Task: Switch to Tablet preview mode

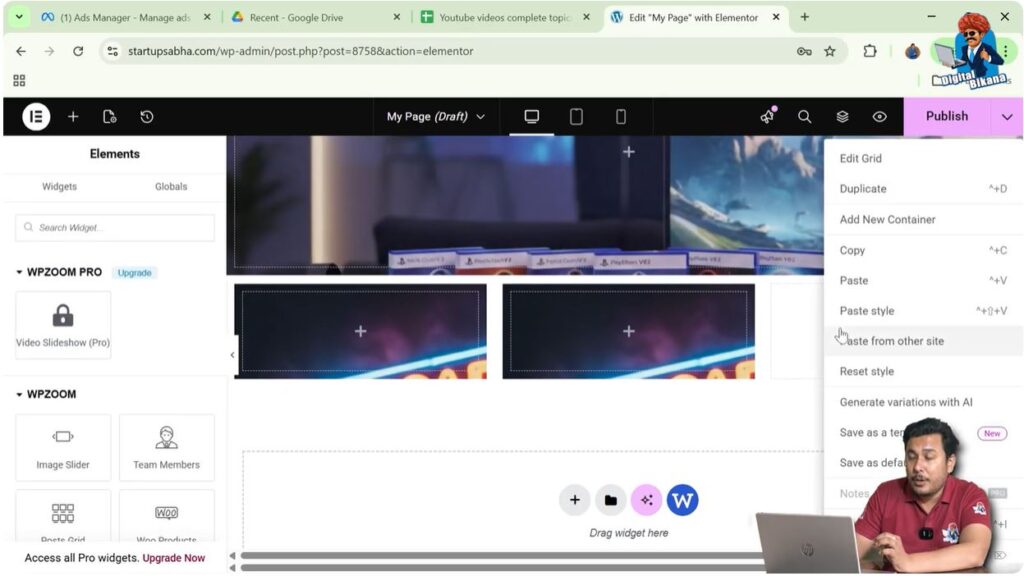Action: click(576, 116)
